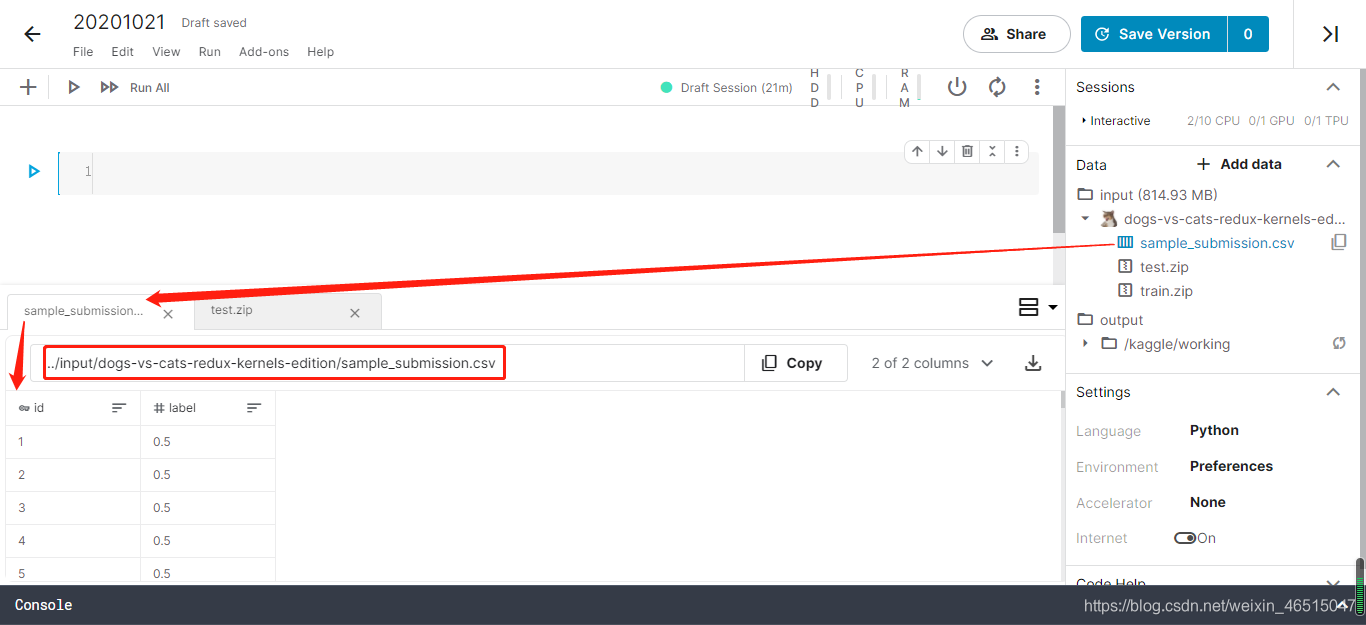The image size is (1366, 625).
Task: Move the cell up
Action: point(918,151)
